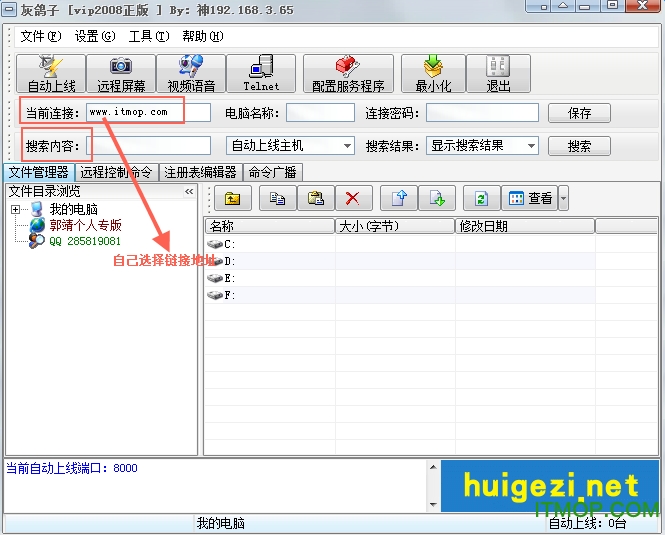Switch to 文件管理器 tab
Viewport: 665px width, 535px height.
[x=39, y=172]
